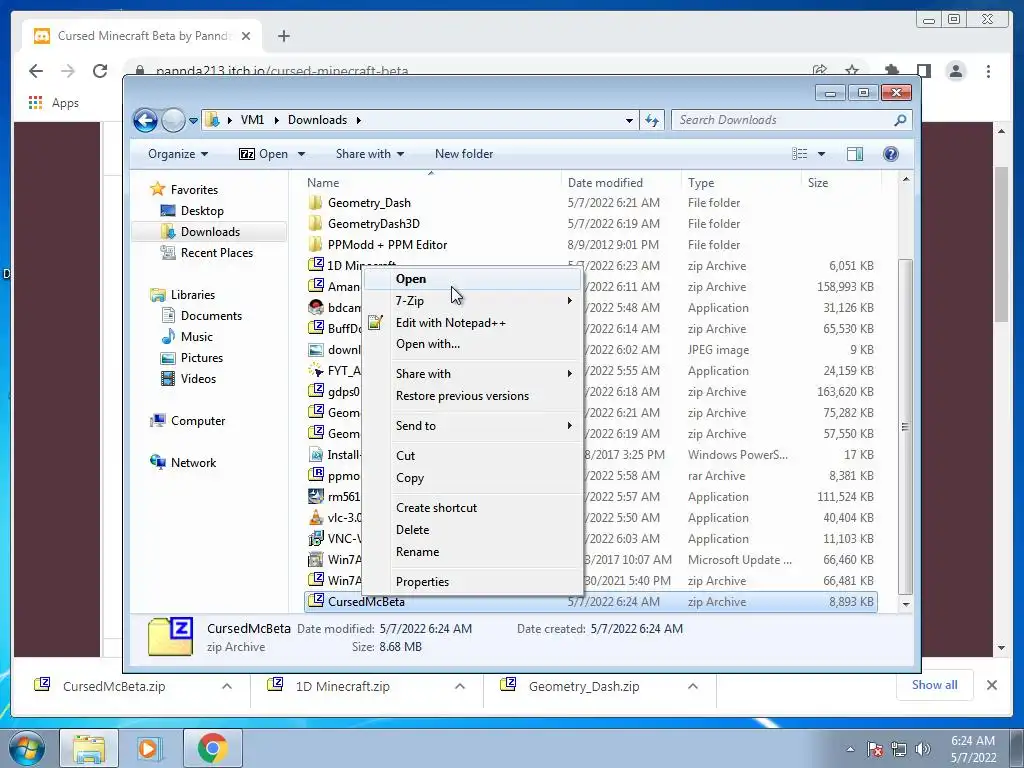Expand the Send to submenu

point(472,426)
